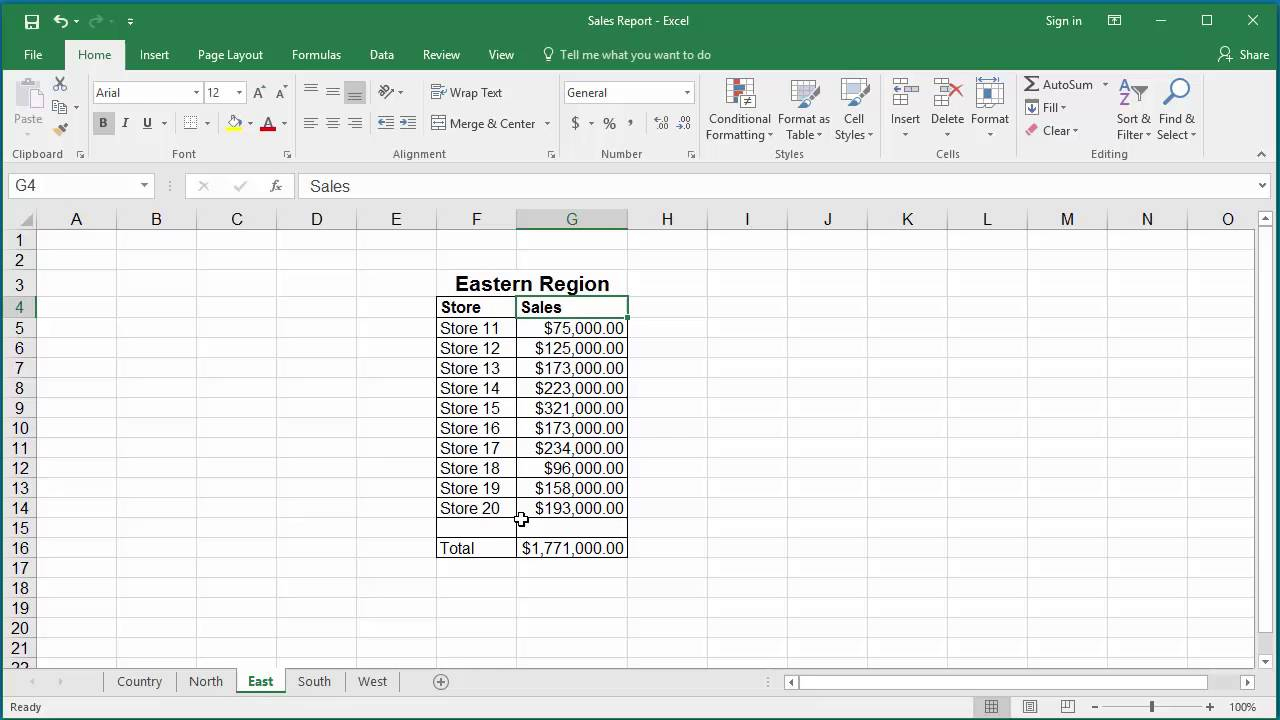Viewport: 1280px width, 720px height.
Task: Click the Format Painter brush icon
Action: 60,129
